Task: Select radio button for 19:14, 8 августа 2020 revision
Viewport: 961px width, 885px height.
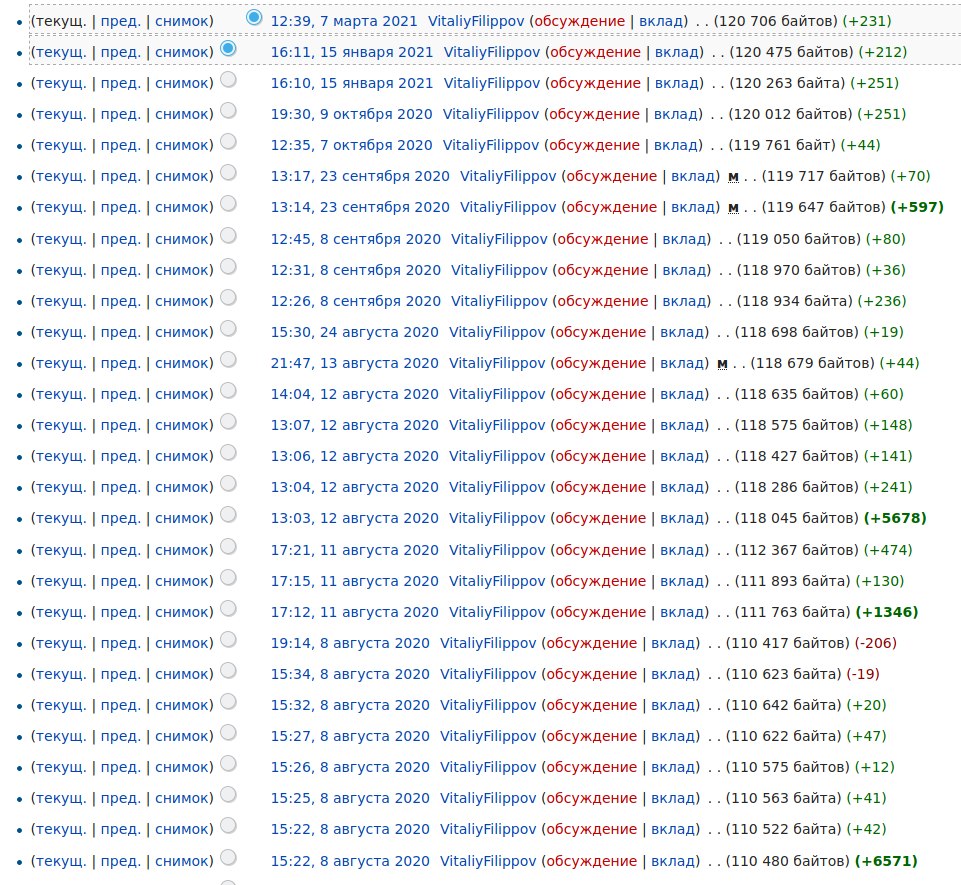Action: click(x=228, y=639)
